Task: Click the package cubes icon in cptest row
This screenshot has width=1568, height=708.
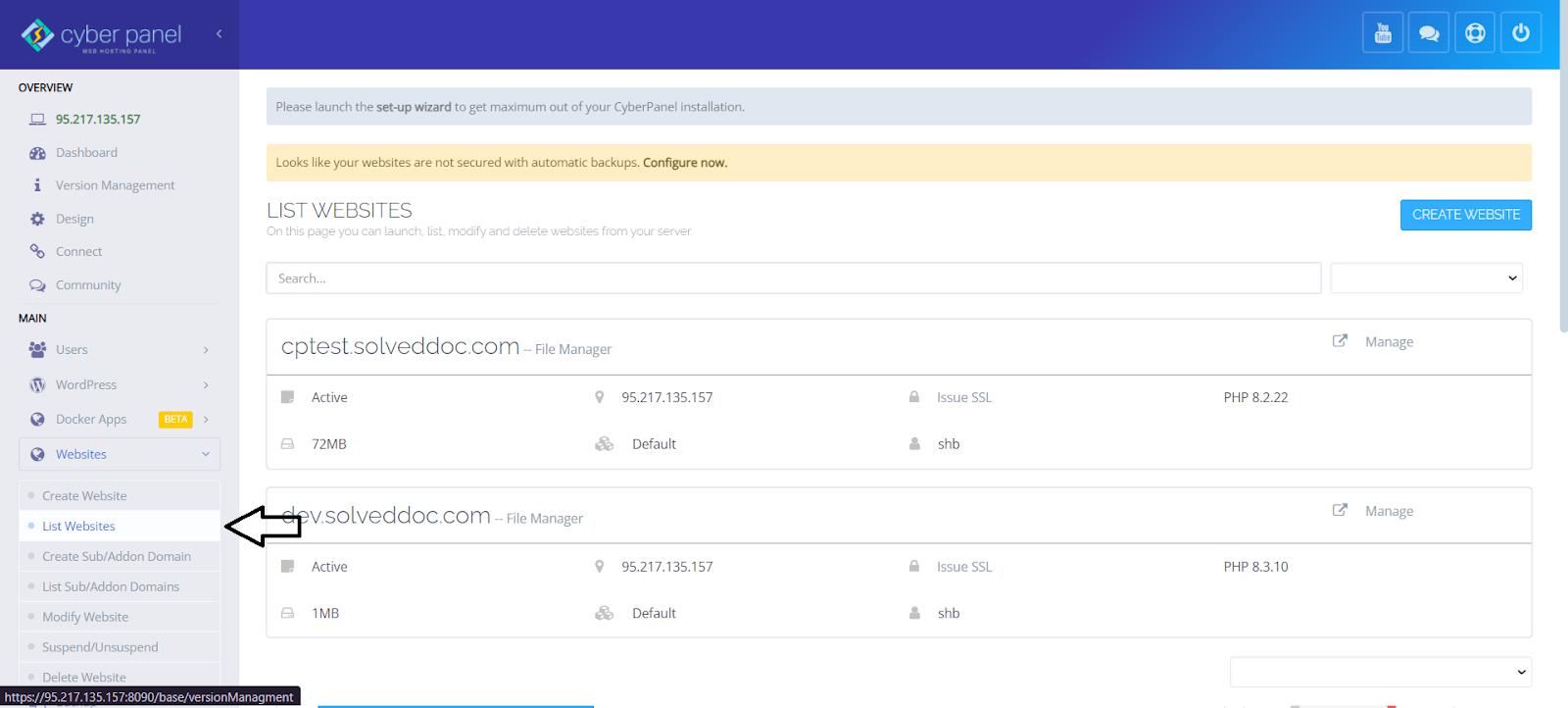Action: (604, 444)
